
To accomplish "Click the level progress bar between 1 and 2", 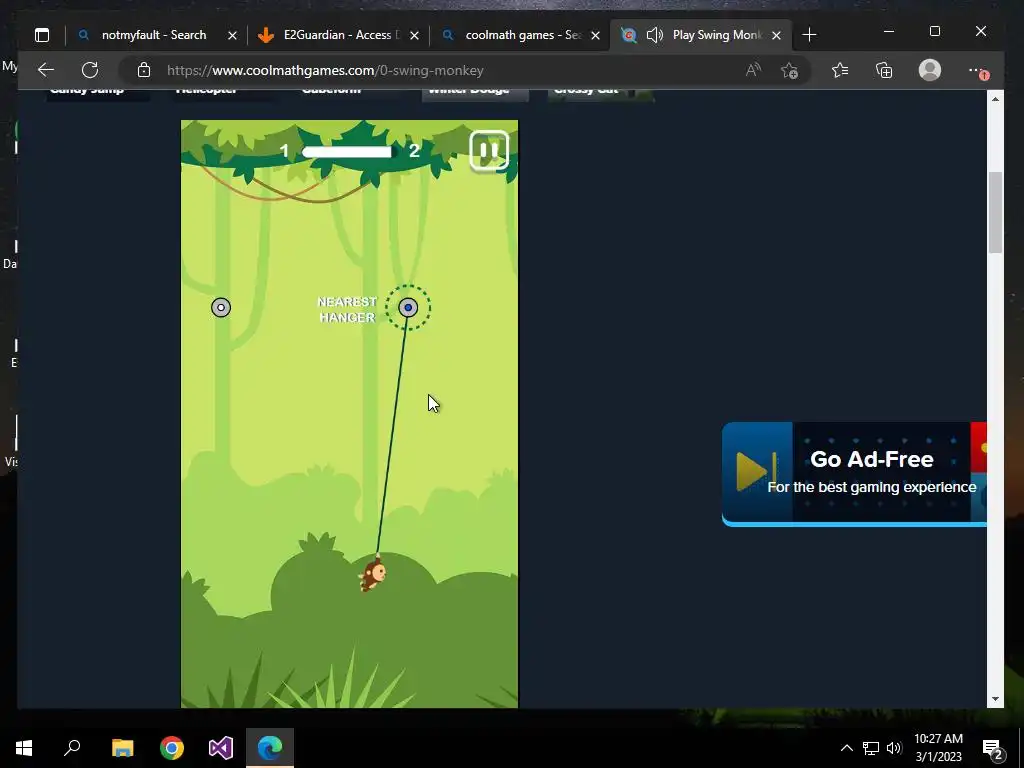I will [347, 152].
